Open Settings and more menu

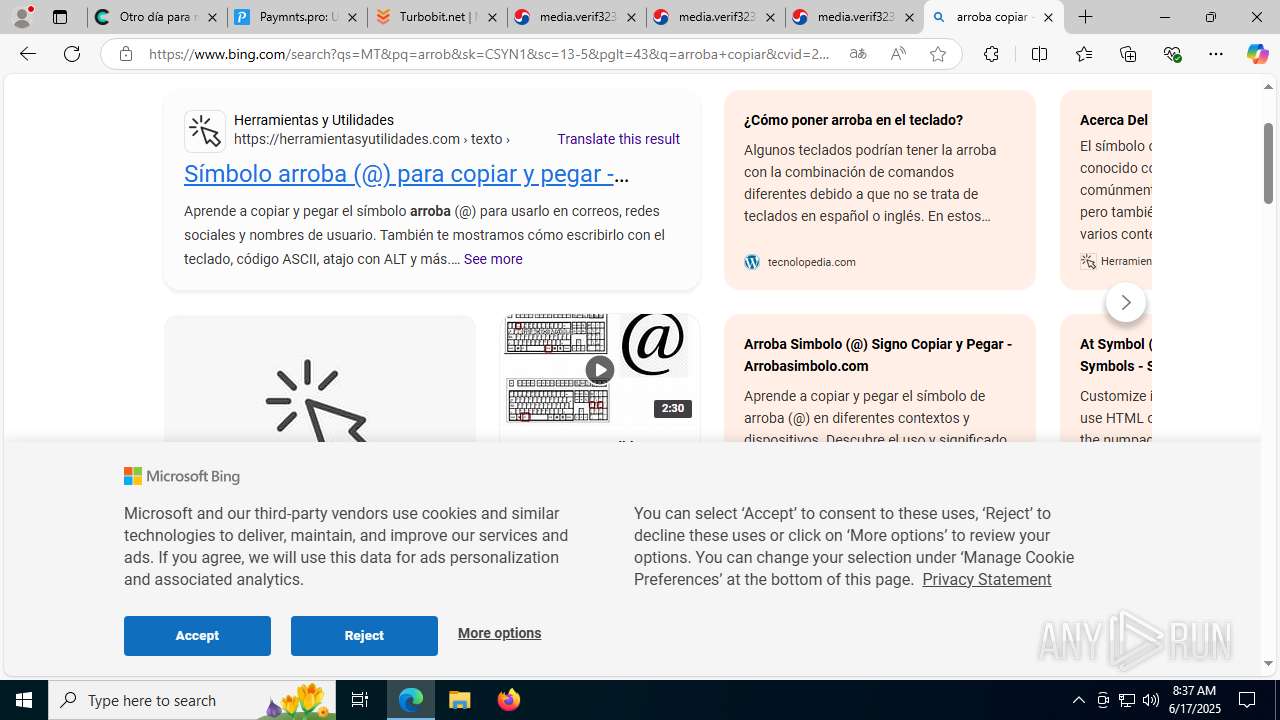[x=1216, y=54]
